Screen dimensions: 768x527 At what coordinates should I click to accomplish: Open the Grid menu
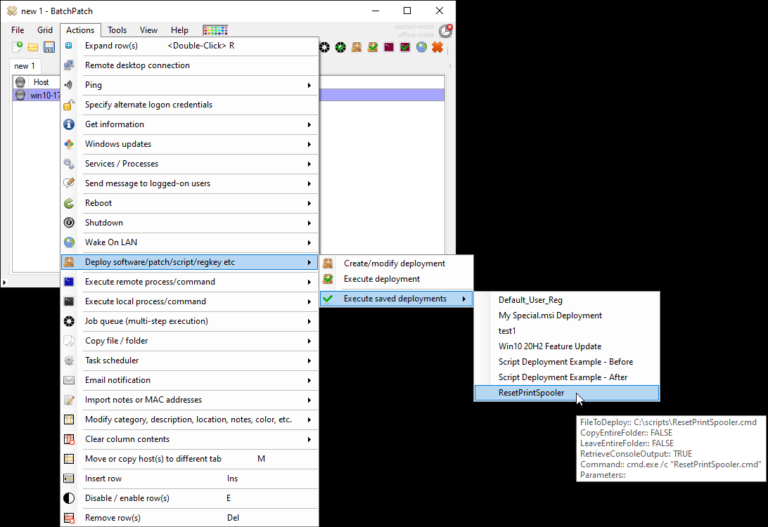45,30
